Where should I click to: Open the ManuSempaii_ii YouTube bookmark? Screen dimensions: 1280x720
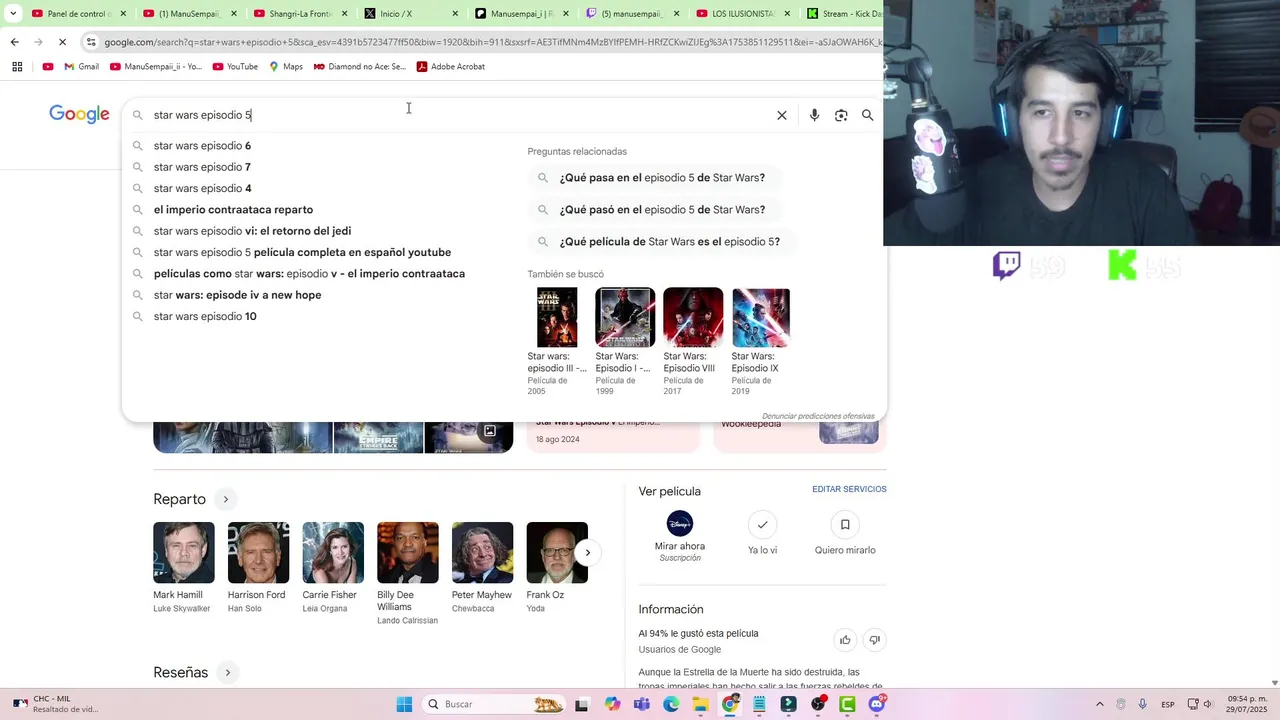coord(155,66)
